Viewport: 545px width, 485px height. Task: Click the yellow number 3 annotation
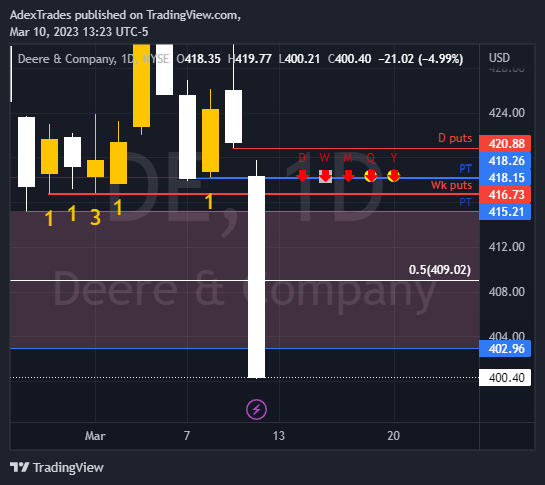(95, 218)
